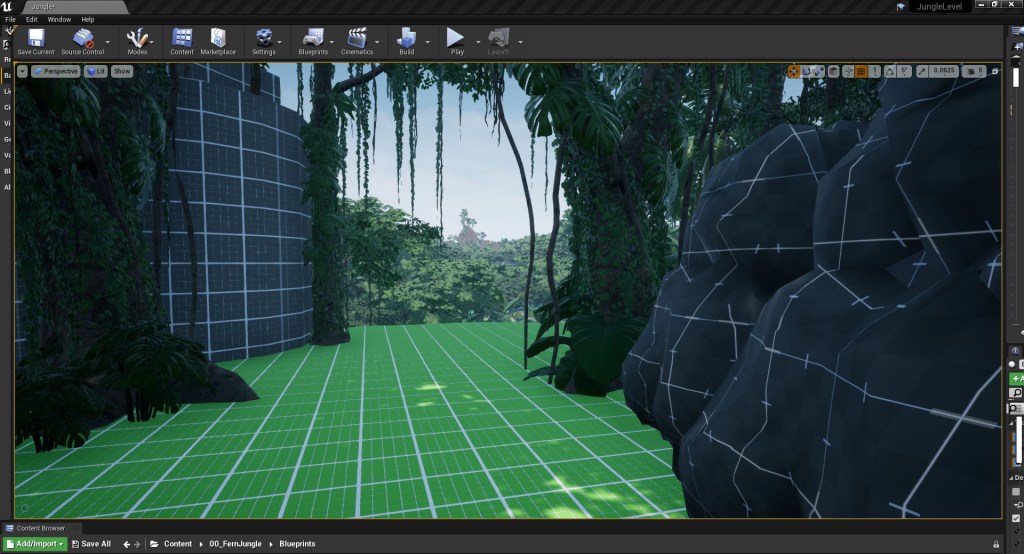Screen dimensions: 1024x554
Task: Open the Add/Import dropdown in Content Browser
Action: point(34,544)
